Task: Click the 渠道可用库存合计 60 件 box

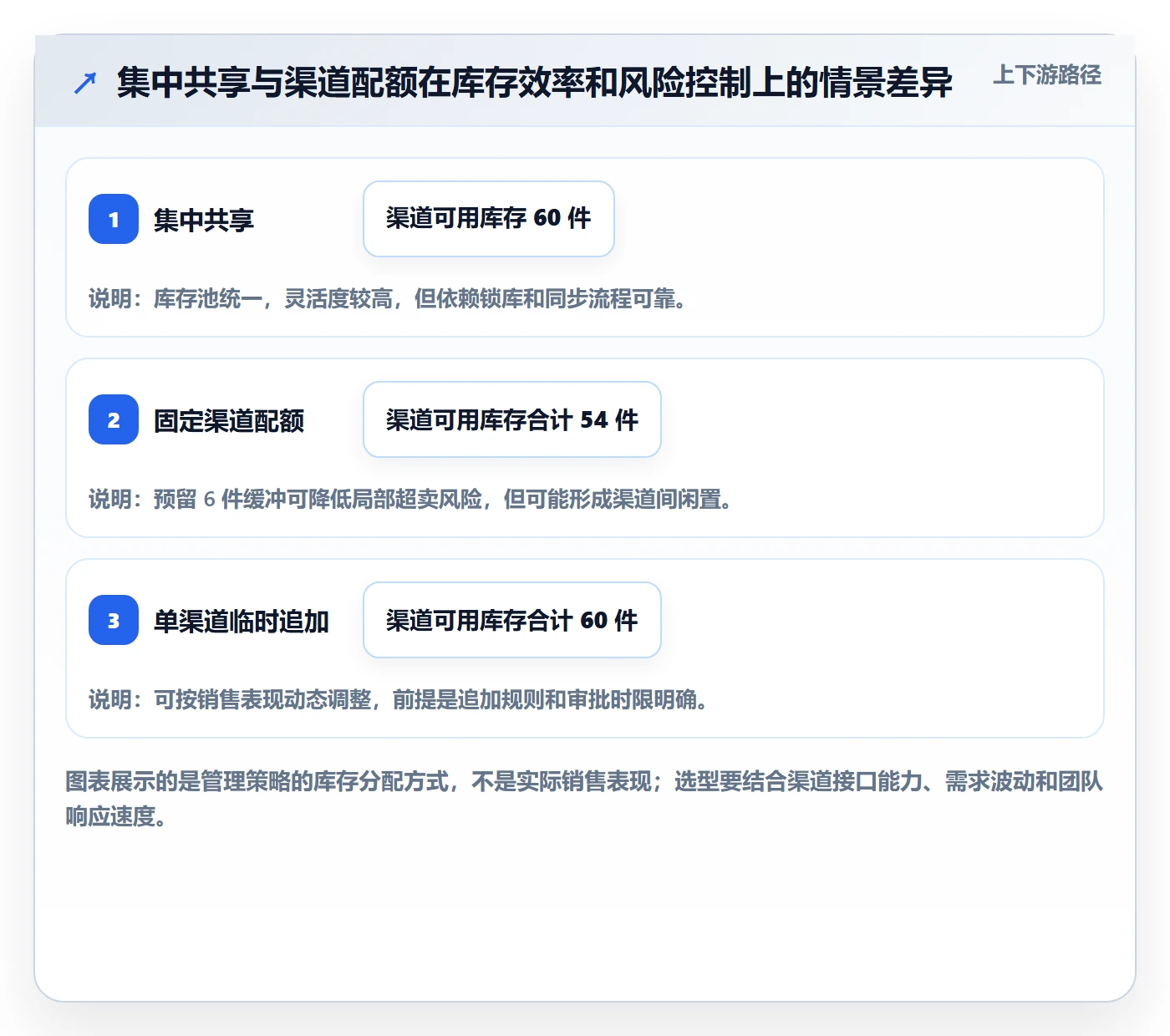Action: [512, 620]
